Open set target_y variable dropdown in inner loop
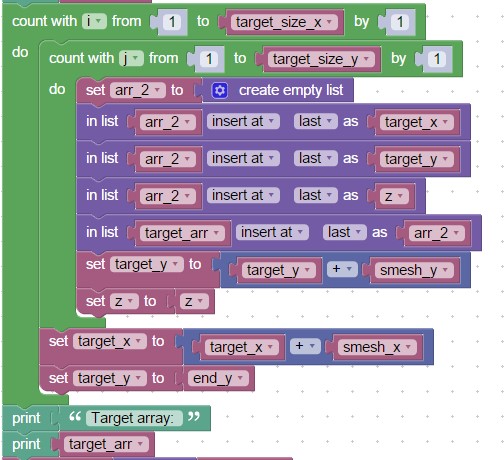This screenshot has width=504, height=460. point(146,265)
